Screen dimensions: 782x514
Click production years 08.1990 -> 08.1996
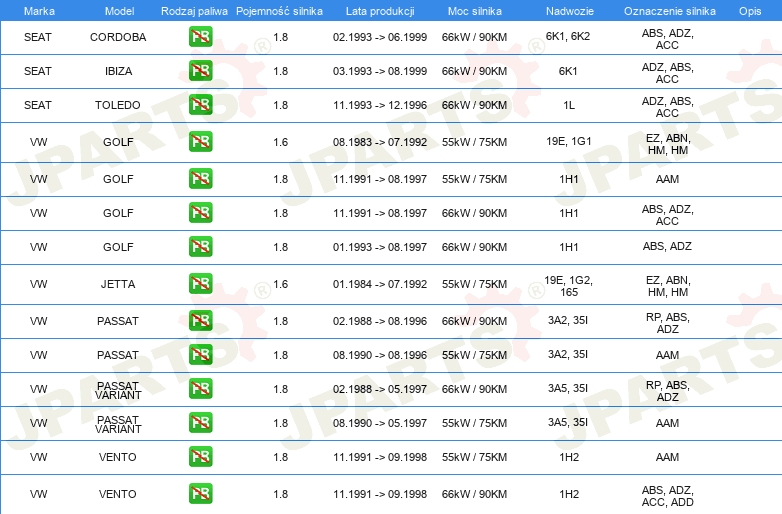coord(380,355)
